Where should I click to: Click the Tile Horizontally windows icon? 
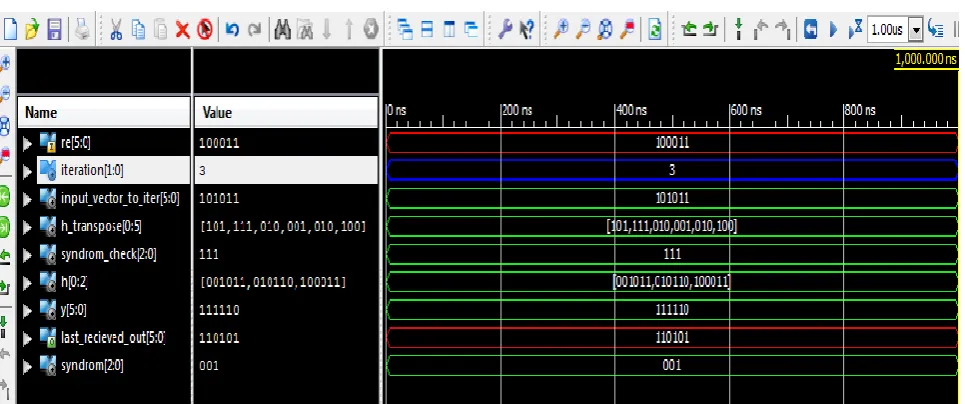[x=427, y=28]
